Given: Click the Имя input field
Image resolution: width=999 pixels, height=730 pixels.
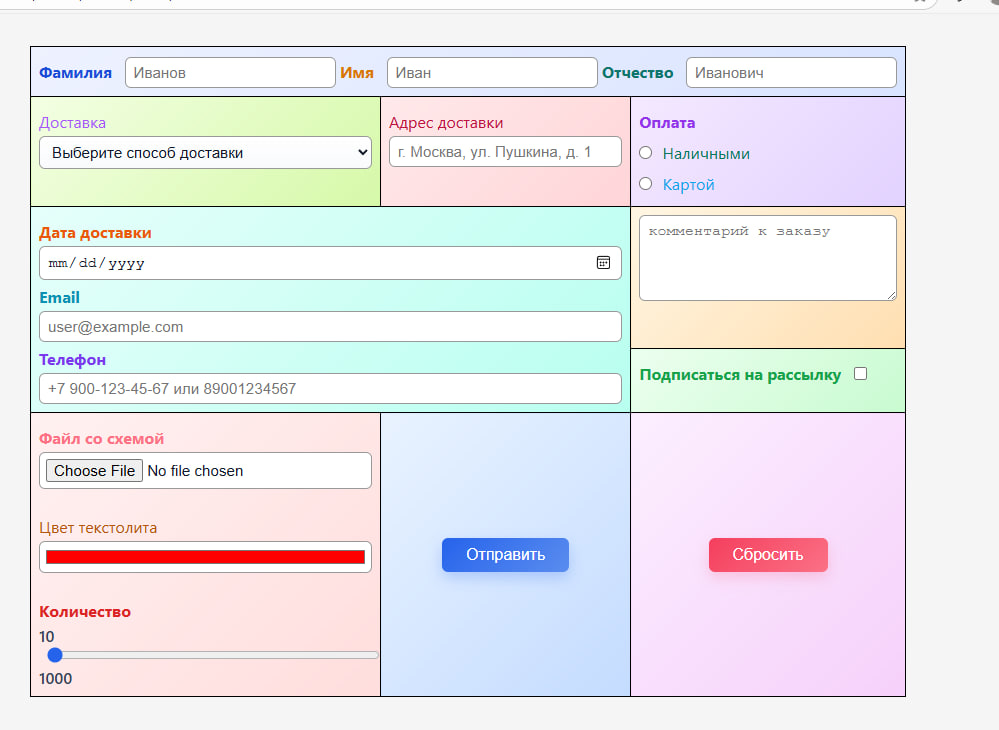Looking at the screenshot, I should [x=492, y=73].
